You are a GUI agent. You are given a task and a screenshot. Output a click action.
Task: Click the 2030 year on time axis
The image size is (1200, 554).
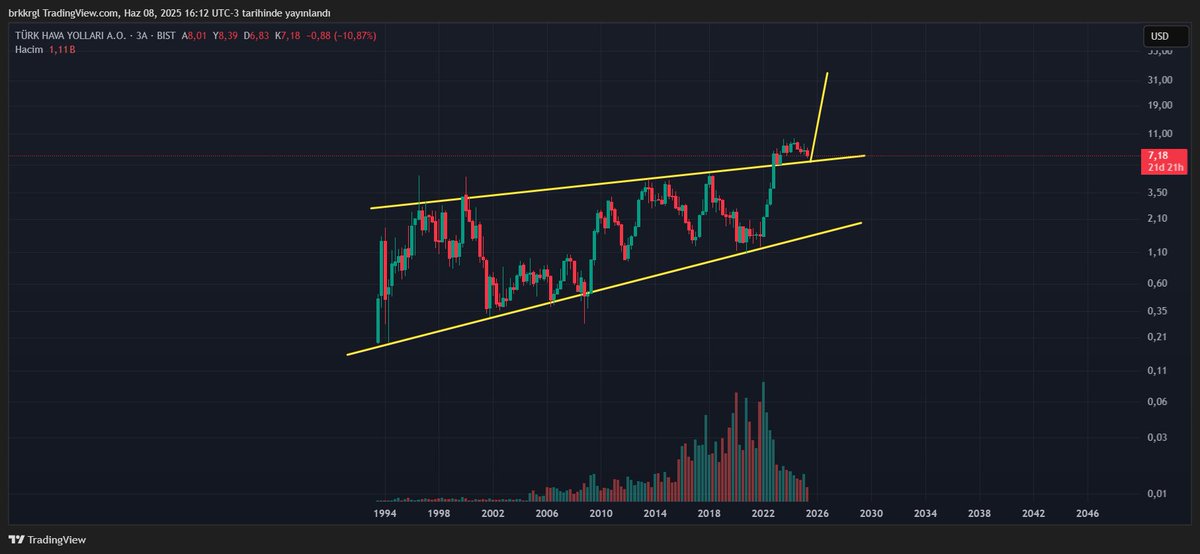pyautogui.click(x=871, y=513)
